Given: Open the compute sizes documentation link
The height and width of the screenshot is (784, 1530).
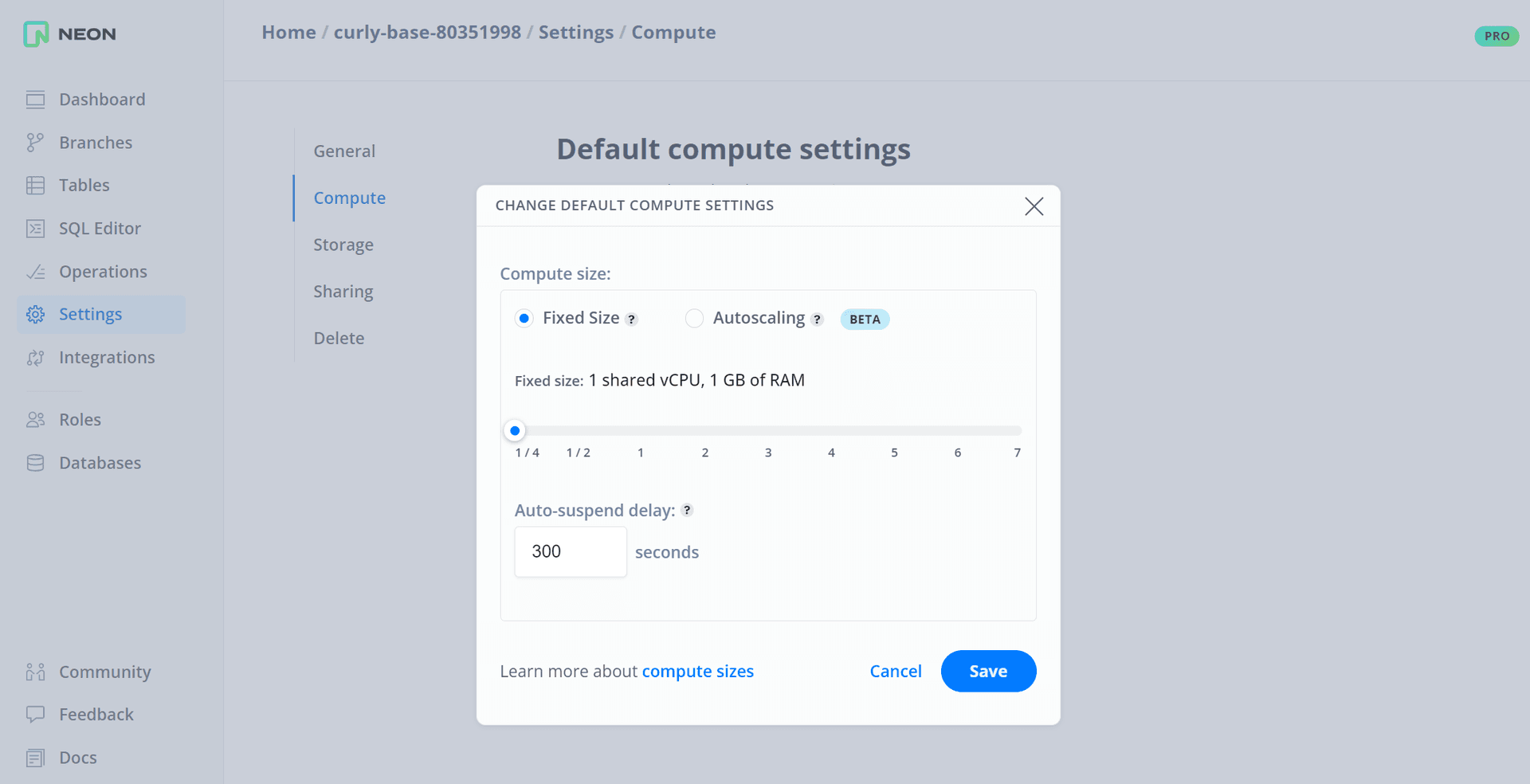Looking at the screenshot, I should pyautogui.click(x=697, y=671).
